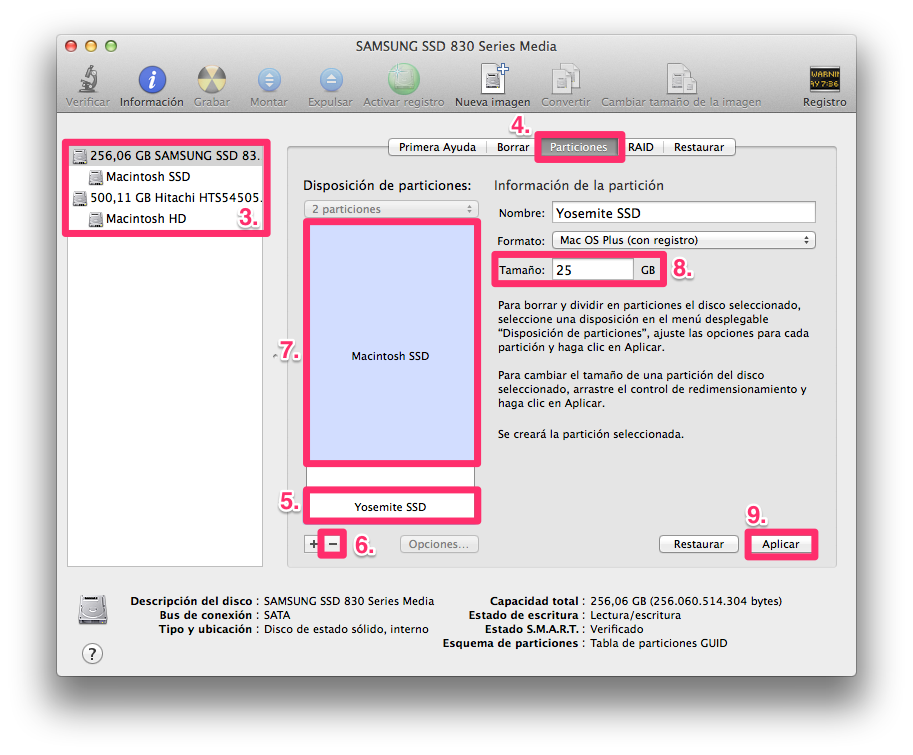Click the Expulsar eject icon

coord(331,80)
